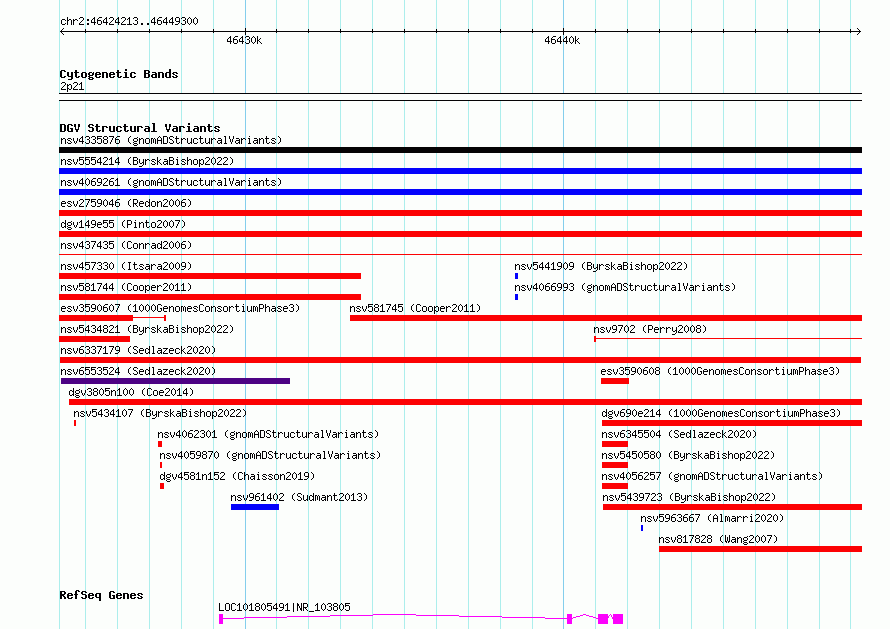Click the nsv4335876 gnomADStructuralVariants label
Viewport: 890px width, 629px height.
pyautogui.click(x=171, y=140)
